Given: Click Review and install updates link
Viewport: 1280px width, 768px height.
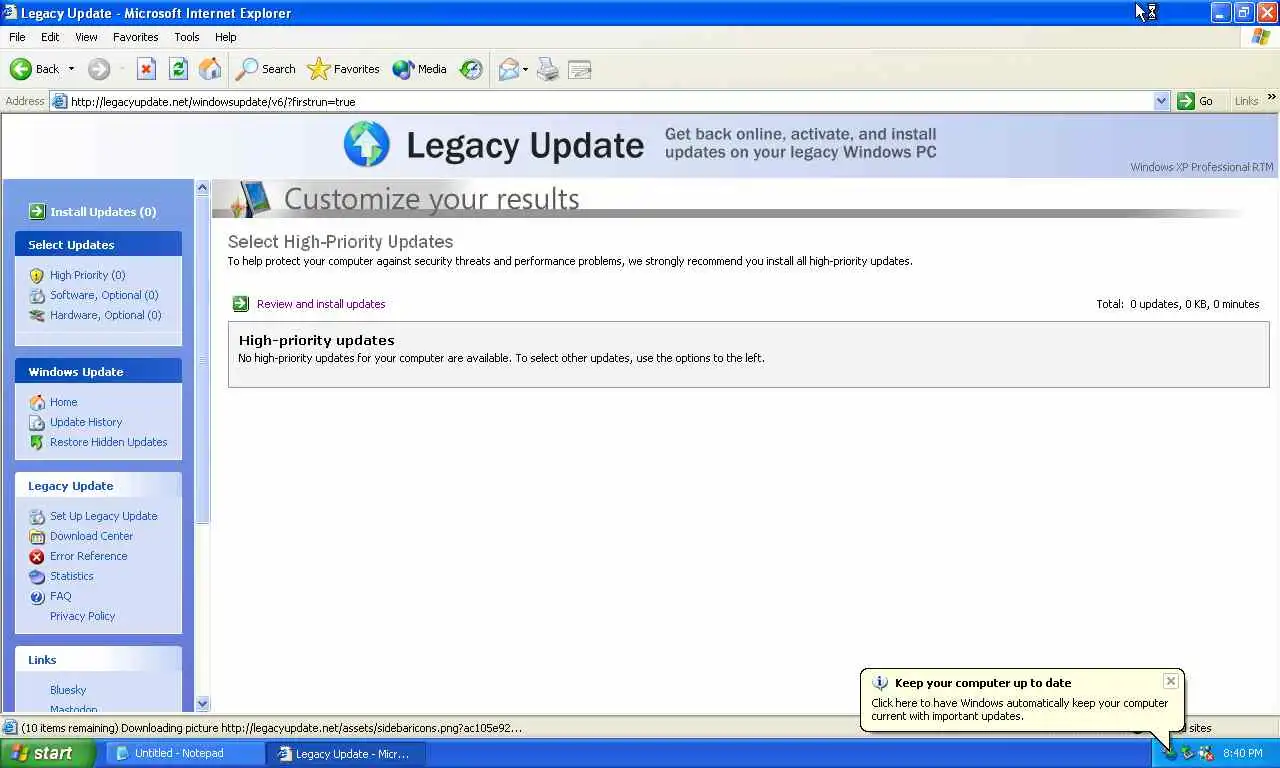Looking at the screenshot, I should (321, 304).
